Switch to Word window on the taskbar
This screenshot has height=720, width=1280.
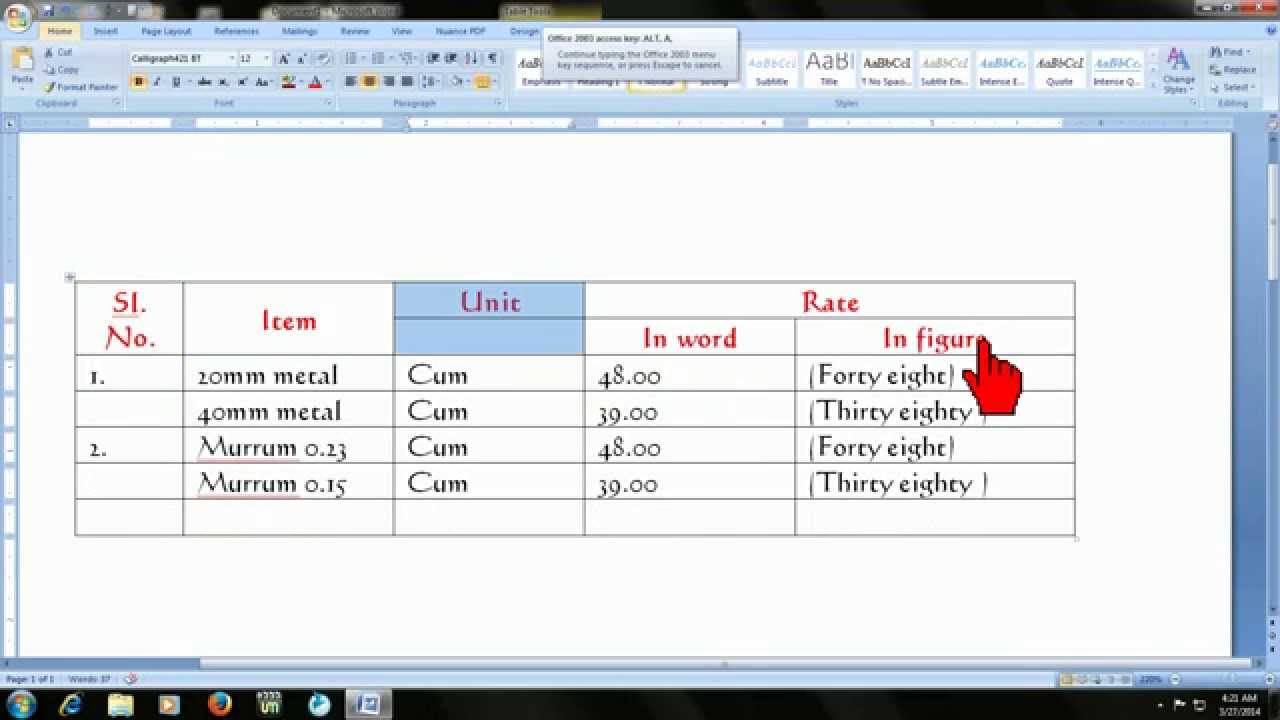[368, 704]
